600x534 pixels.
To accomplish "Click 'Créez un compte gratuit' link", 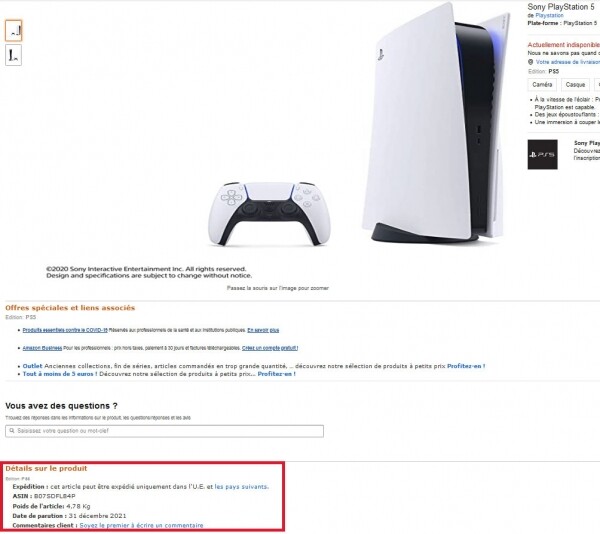I will pyautogui.click(x=270, y=348).
